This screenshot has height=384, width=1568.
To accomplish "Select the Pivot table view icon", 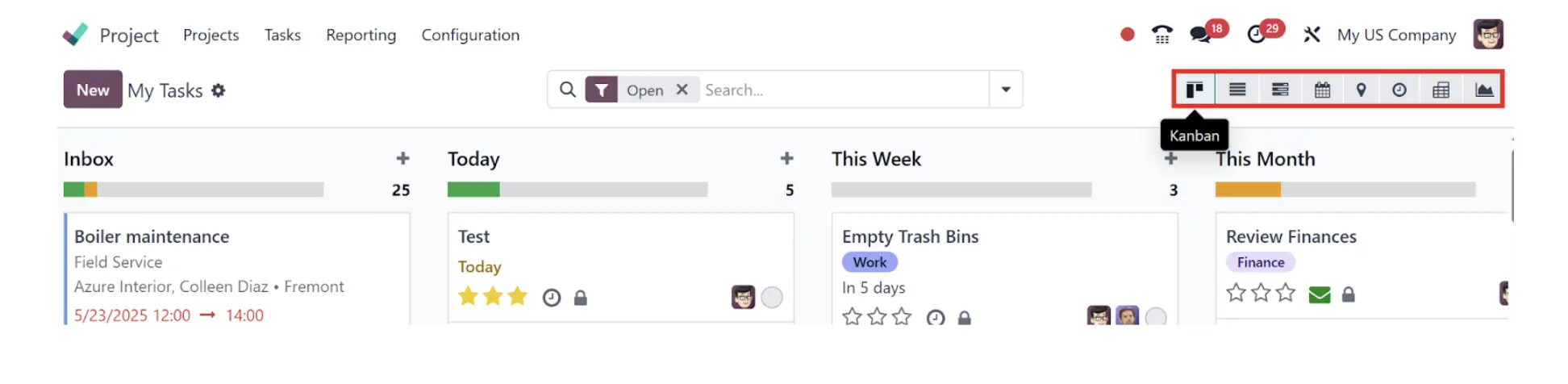I will (1441, 90).
